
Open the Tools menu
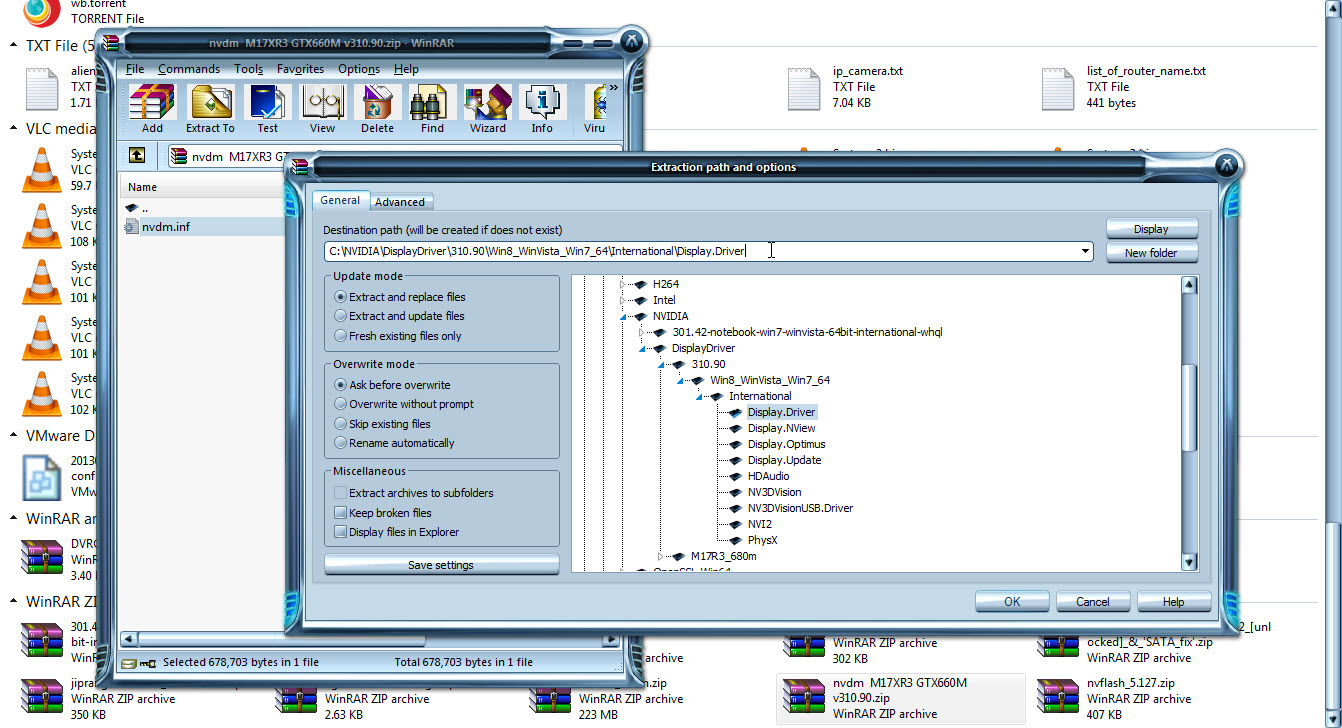click(x=248, y=69)
